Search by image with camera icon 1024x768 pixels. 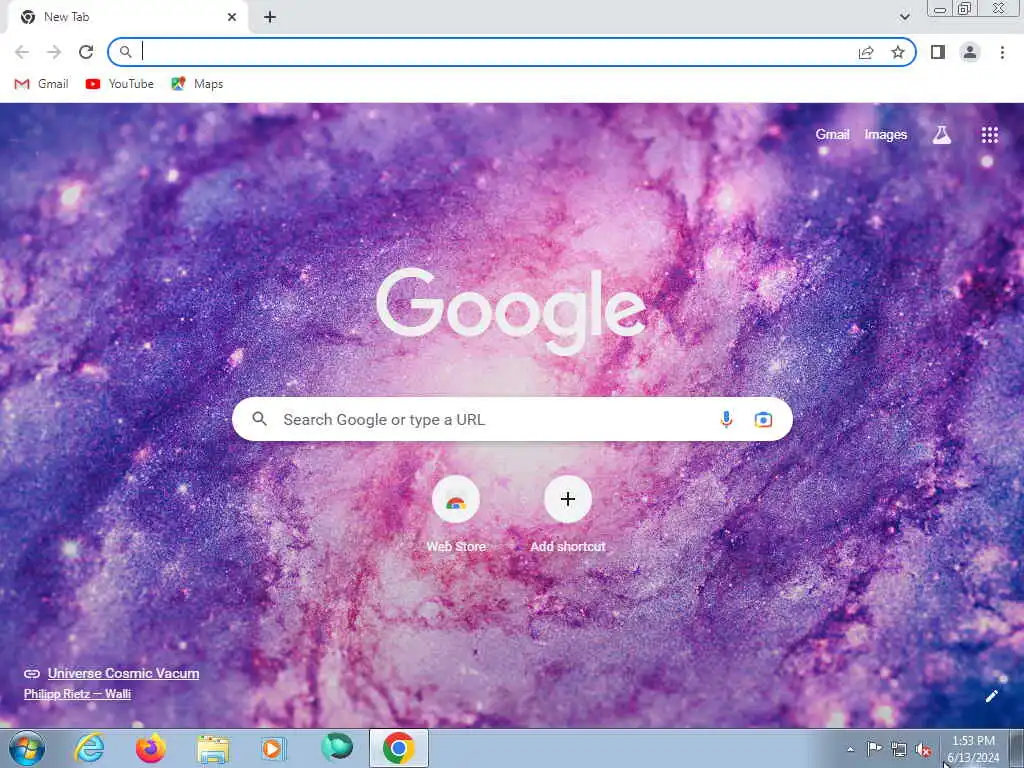tap(763, 419)
